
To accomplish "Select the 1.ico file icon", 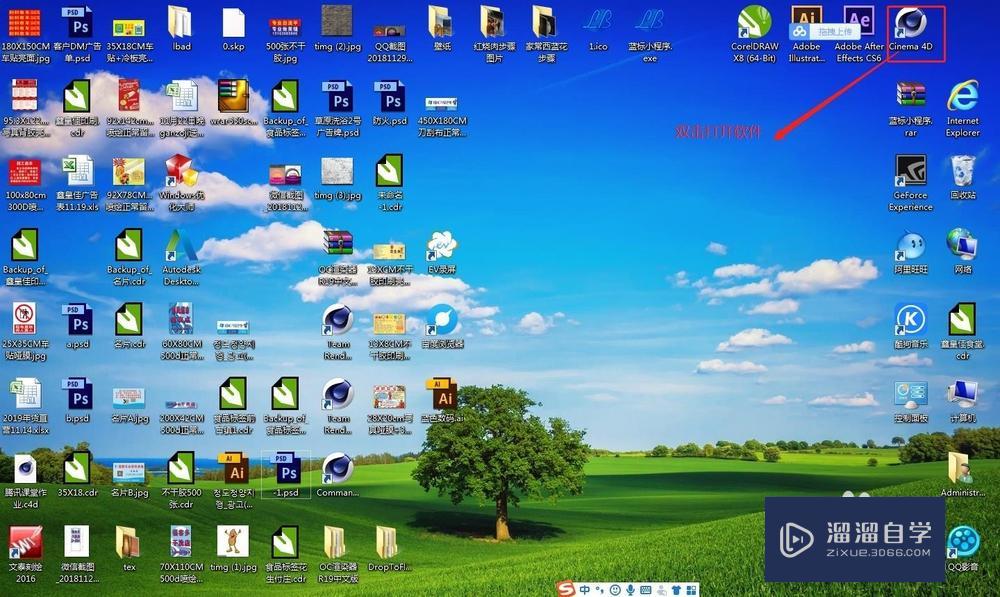I will point(598,29).
